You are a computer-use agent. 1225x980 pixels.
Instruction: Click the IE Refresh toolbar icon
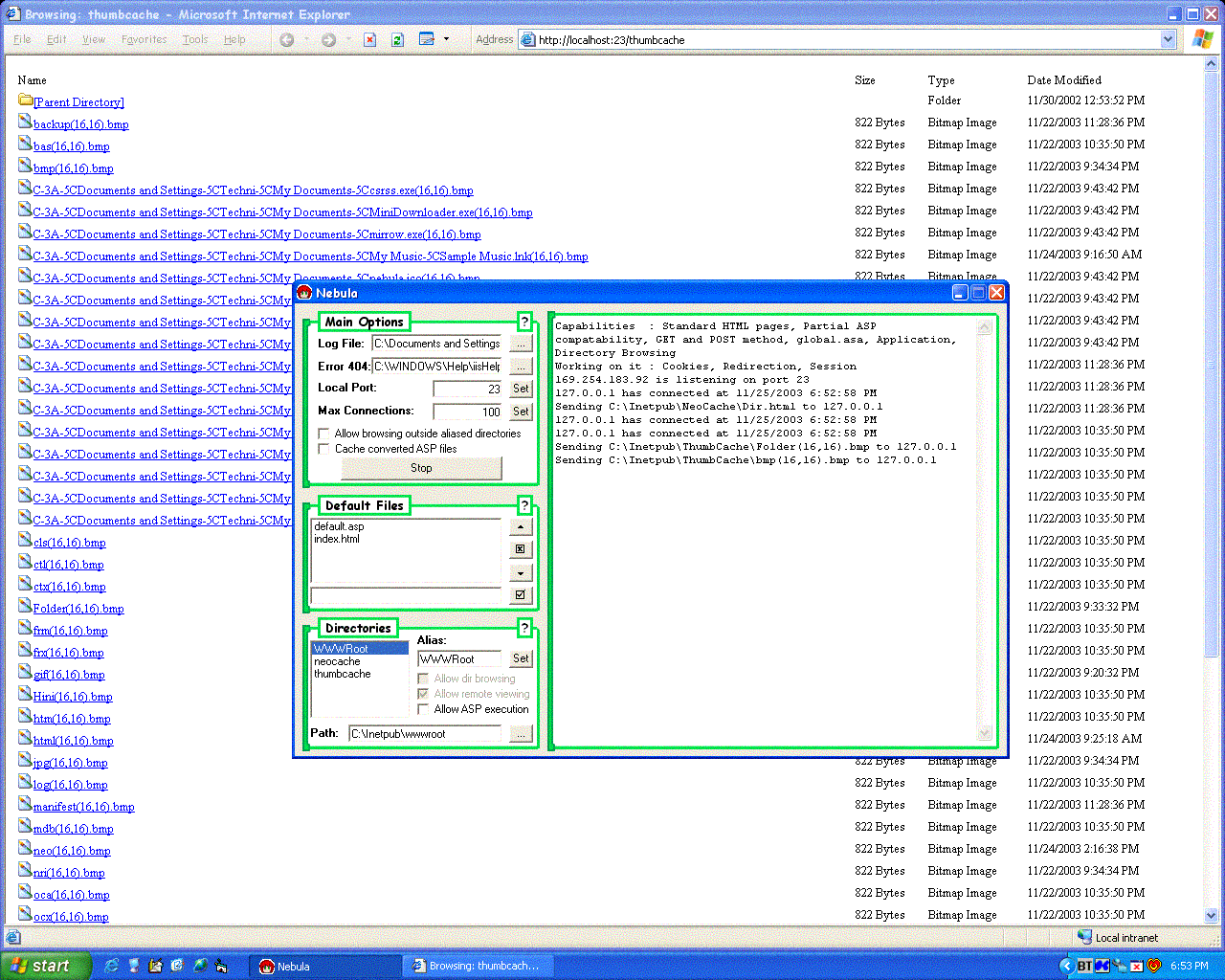click(397, 39)
